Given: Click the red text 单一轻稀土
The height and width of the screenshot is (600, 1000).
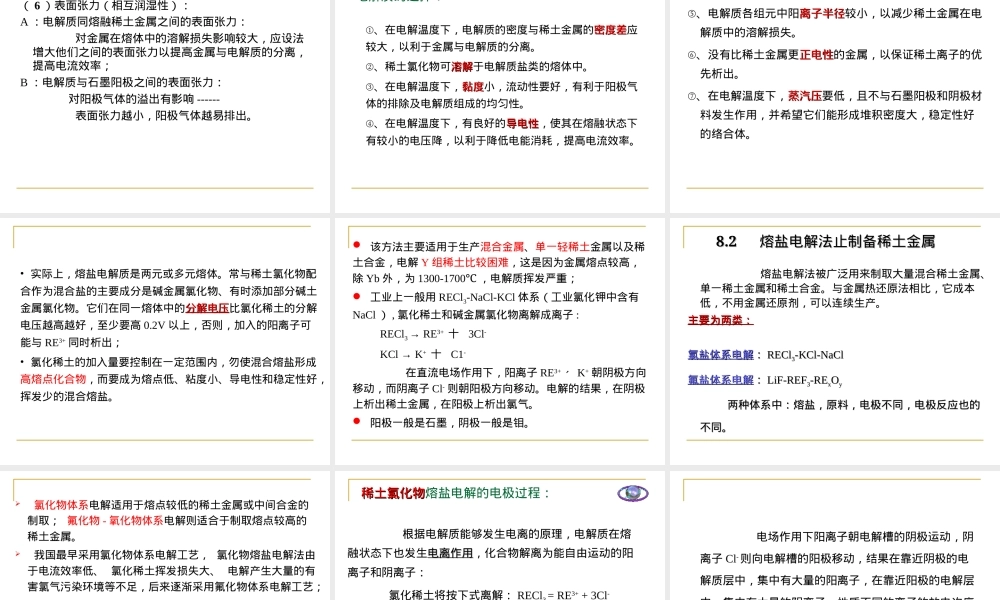Looking at the screenshot, I should point(562,246).
